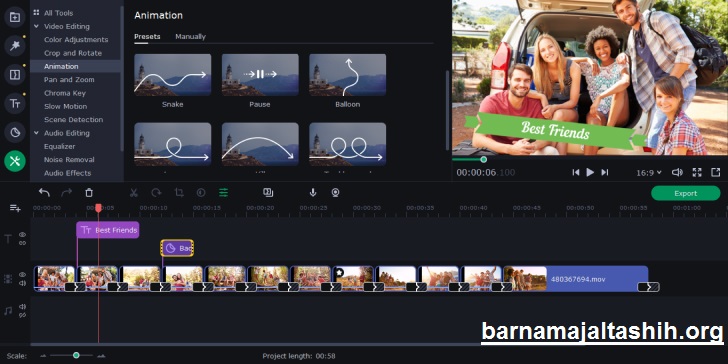Open Audio Effects tool
Image resolution: width=728 pixels, height=364 pixels.
pyautogui.click(x=67, y=173)
